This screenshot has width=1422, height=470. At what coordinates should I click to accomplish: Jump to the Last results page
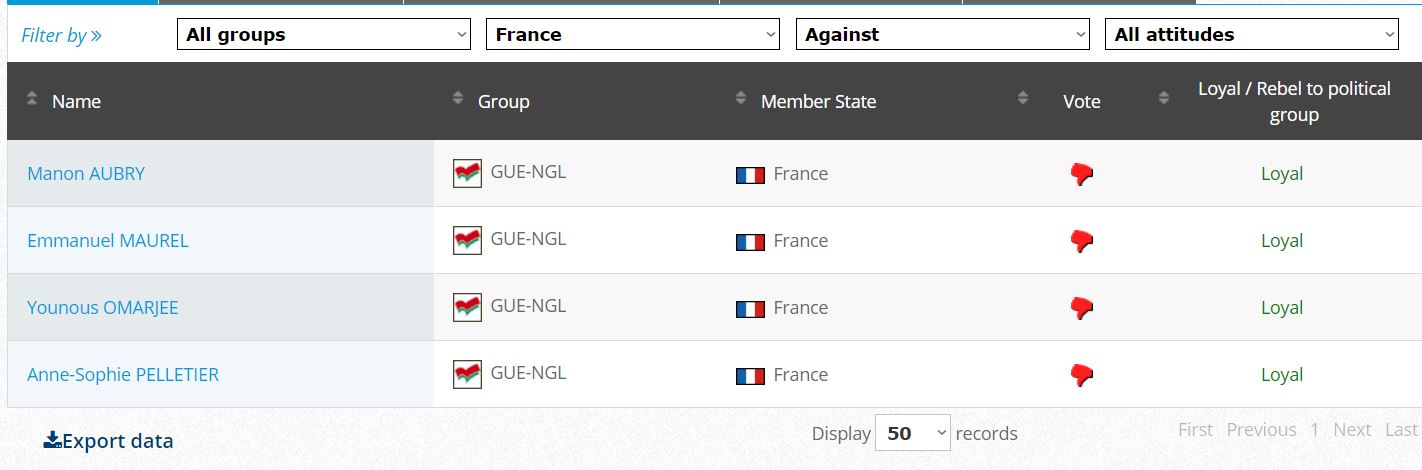[1401, 430]
